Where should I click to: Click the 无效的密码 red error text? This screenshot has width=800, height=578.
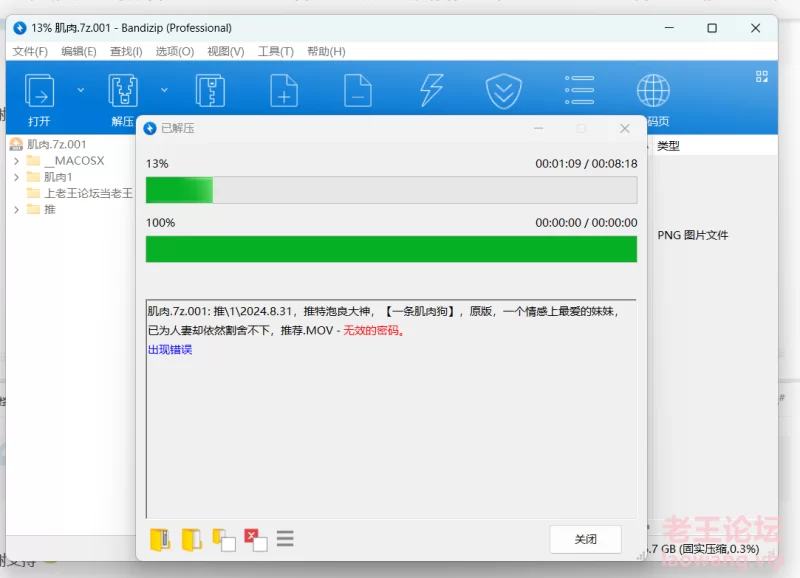click(374, 331)
